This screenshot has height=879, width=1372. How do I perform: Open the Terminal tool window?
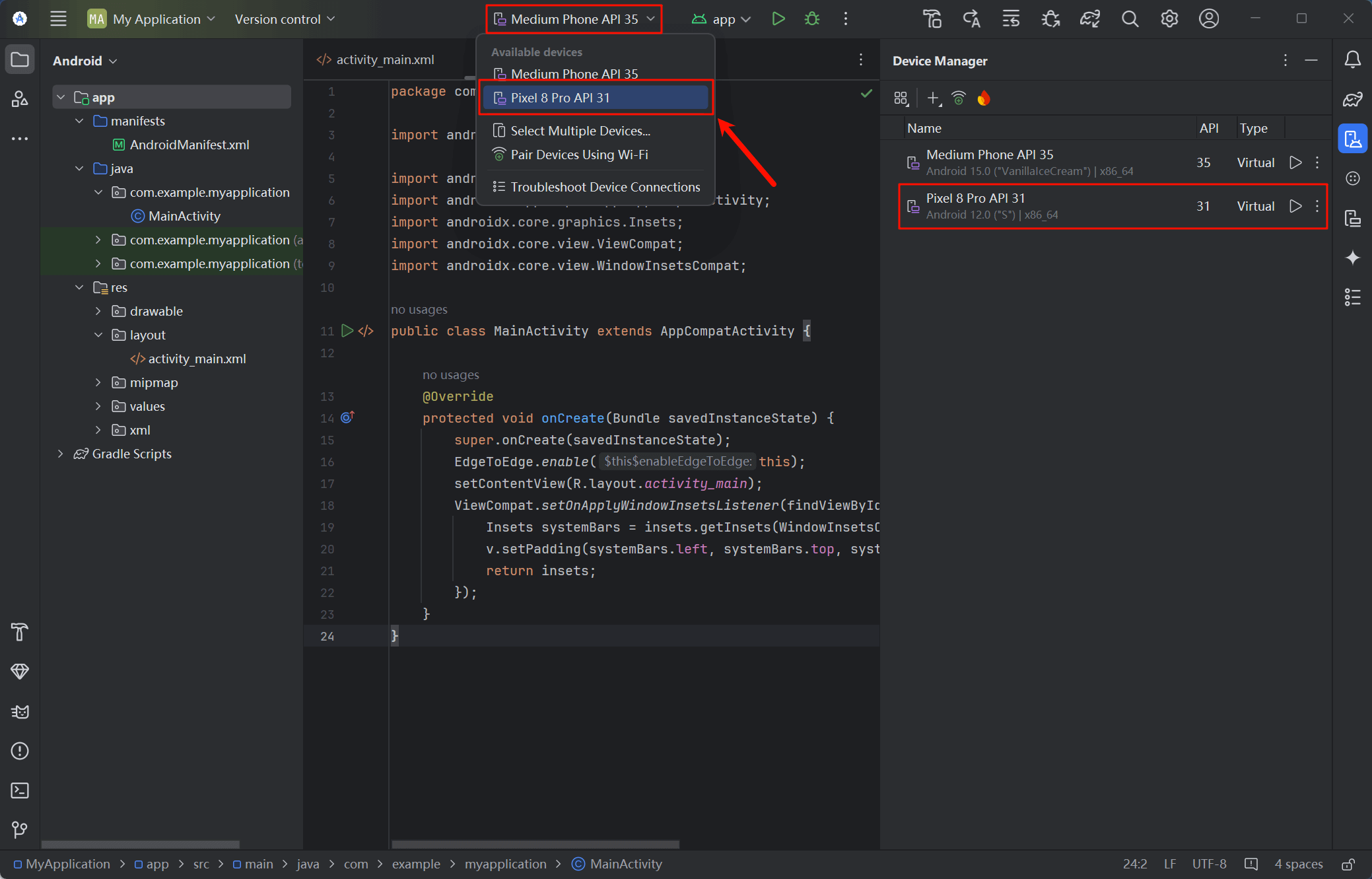(20, 791)
